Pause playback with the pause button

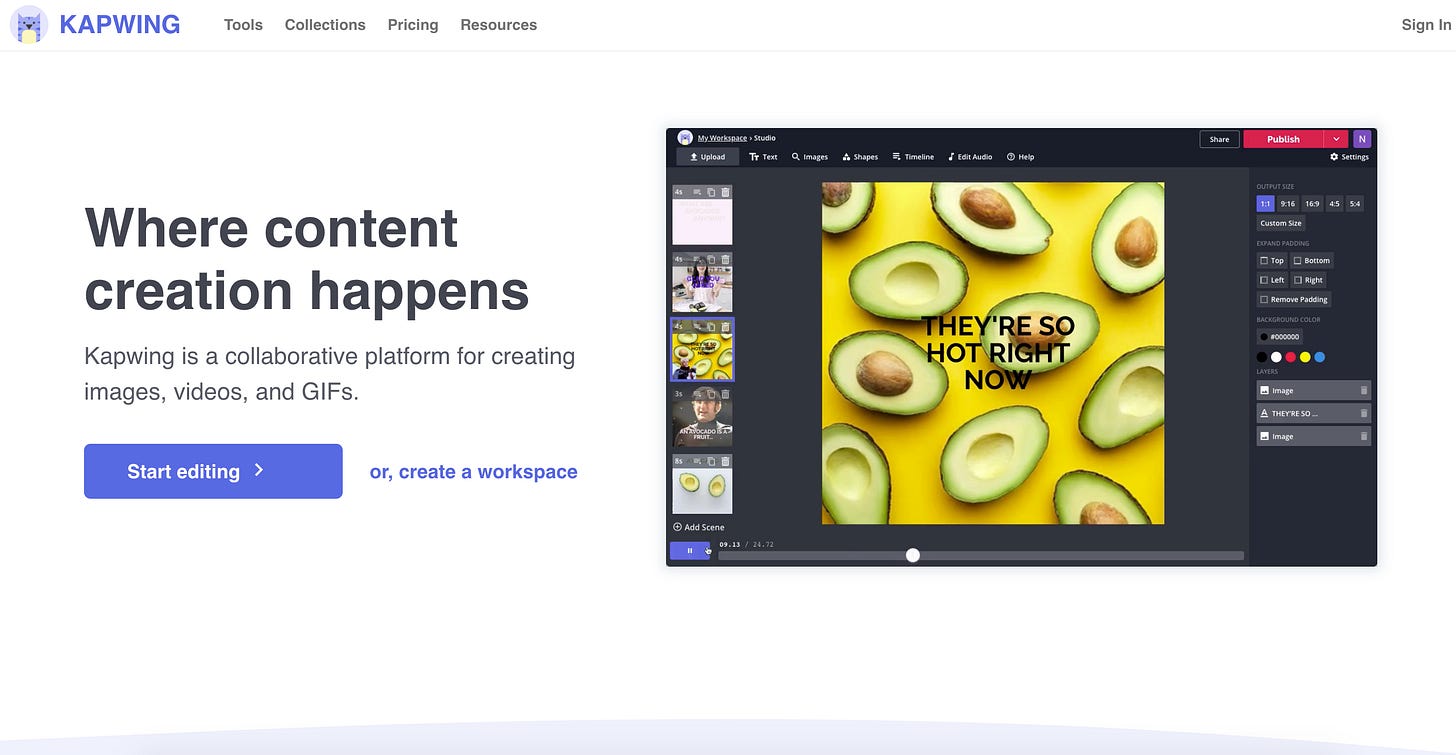click(x=690, y=551)
